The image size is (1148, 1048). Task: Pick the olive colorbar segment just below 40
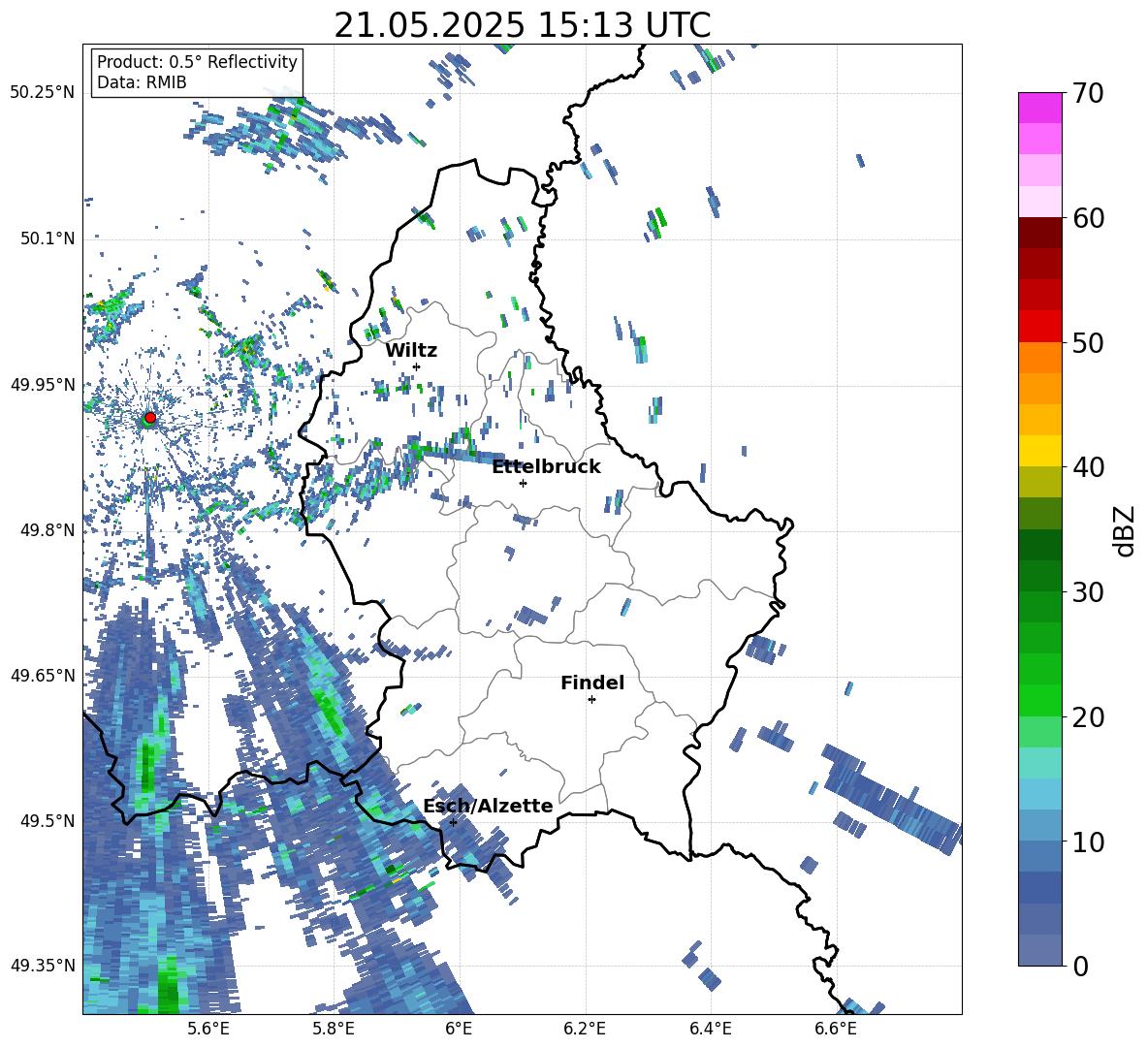1039,482
